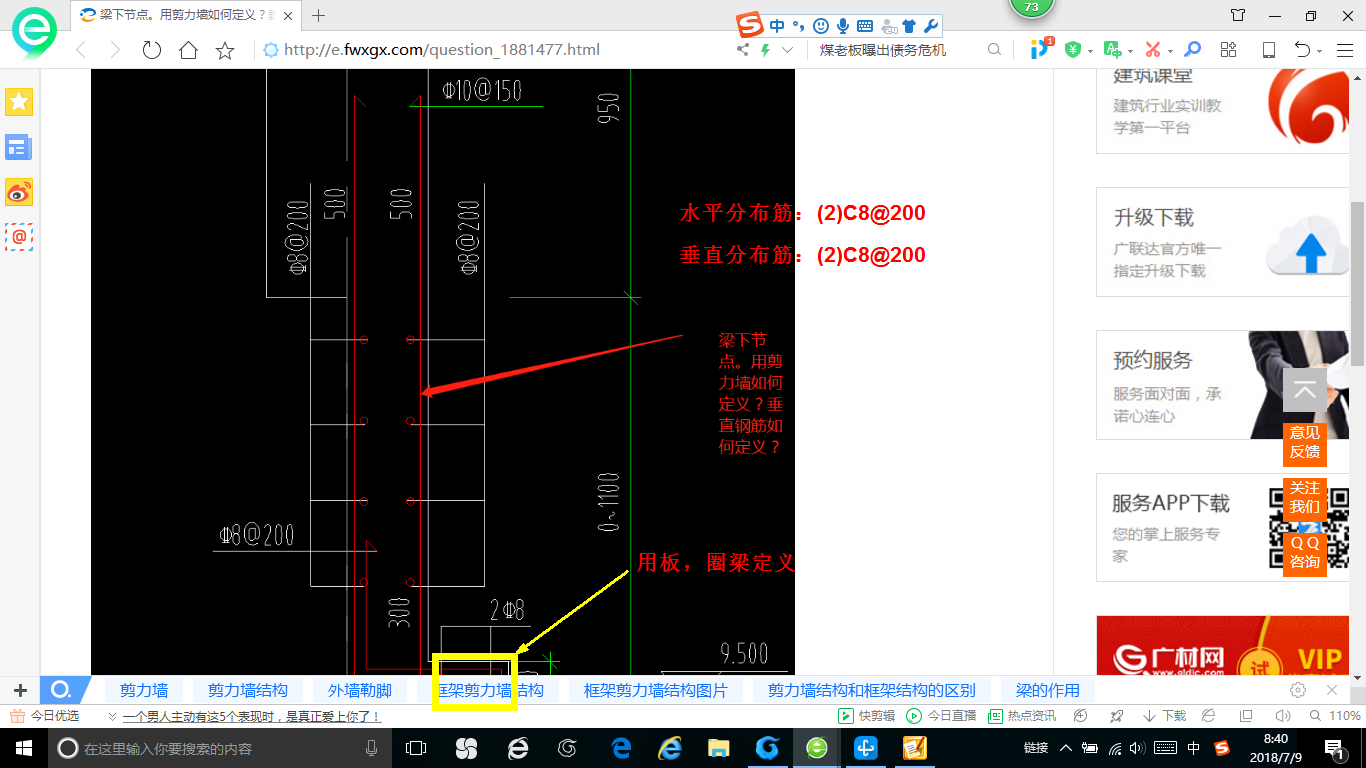Open a new tab with plus
1366x768 pixels.
click(x=319, y=15)
